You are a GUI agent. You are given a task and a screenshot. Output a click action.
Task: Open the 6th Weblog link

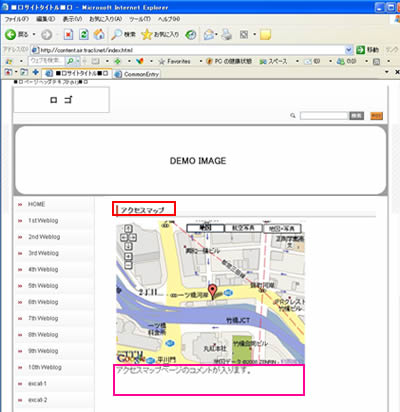coord(43,302)
